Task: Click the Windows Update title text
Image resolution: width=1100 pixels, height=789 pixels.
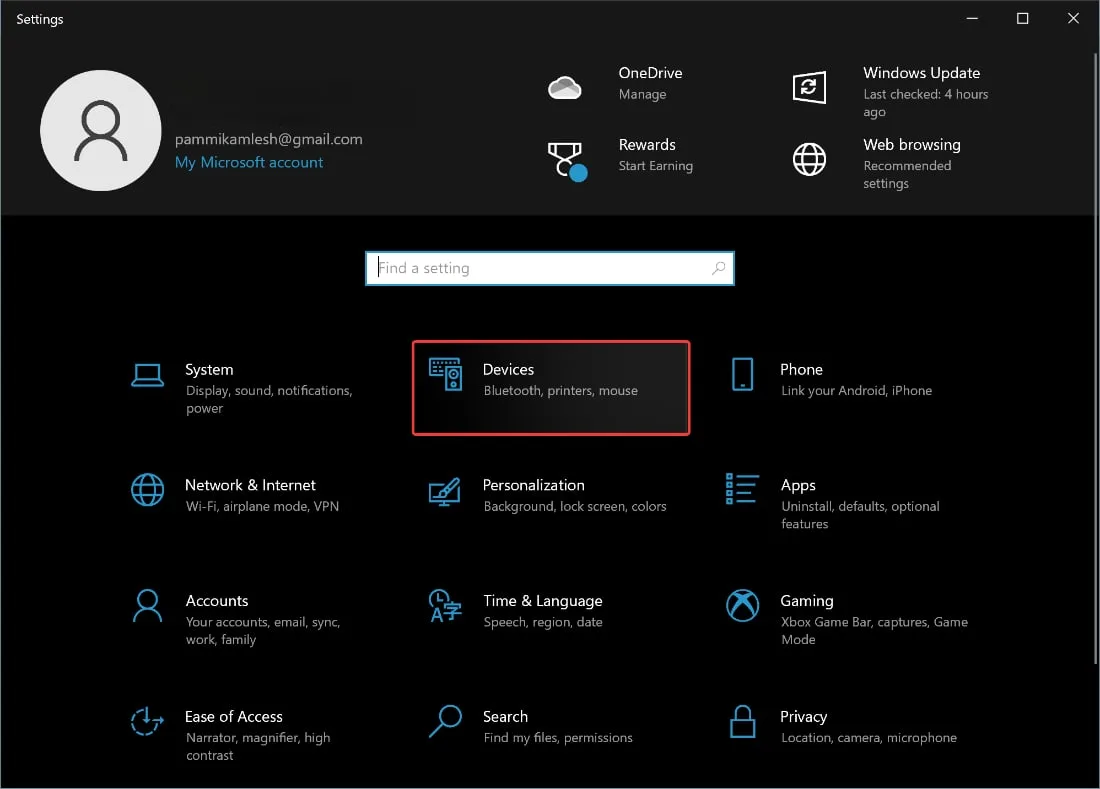Action: [922, 73]
